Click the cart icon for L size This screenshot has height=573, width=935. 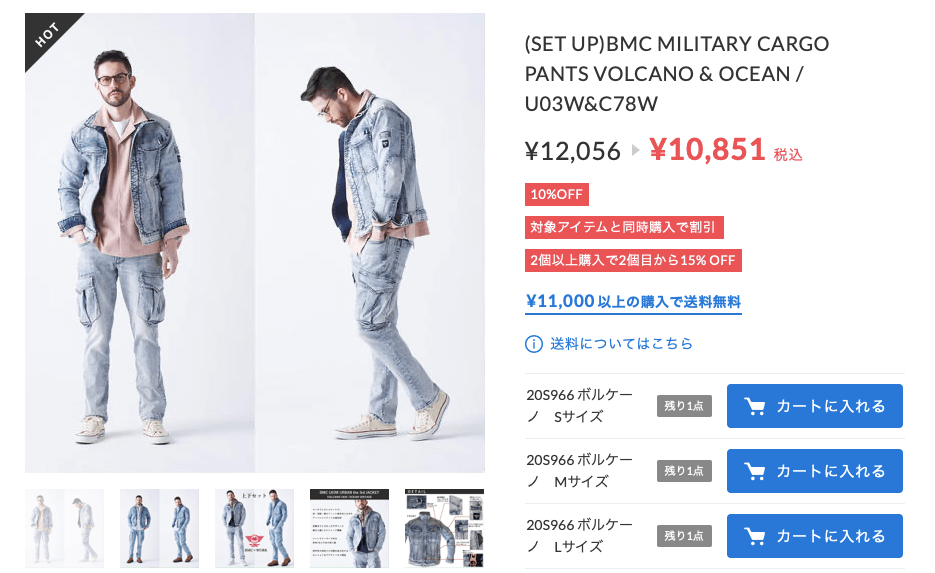click(754, 536)
